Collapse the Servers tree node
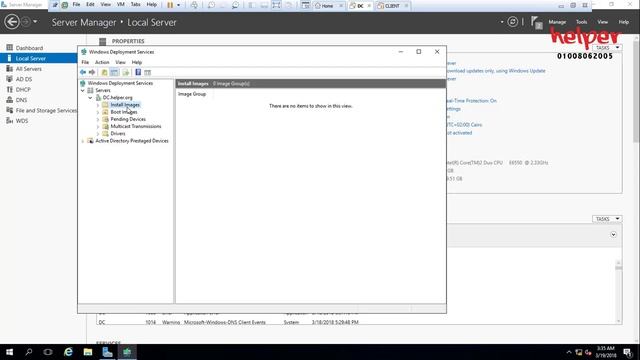The width and height of the screenshot is (640, 360). click(83, 91)
